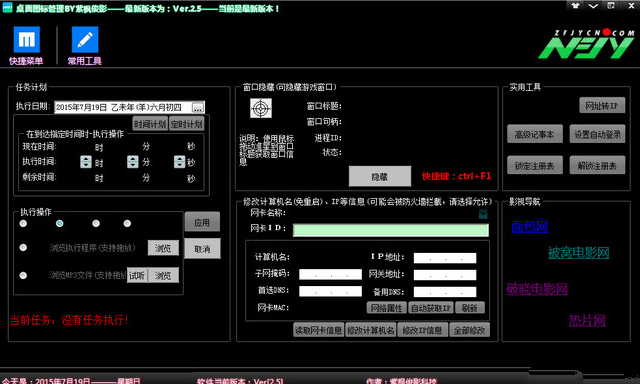Viewport: 640px width, 384px height.
Task: Adjust the hour stepper for 执行时间
Action: [x=86, y=162]
